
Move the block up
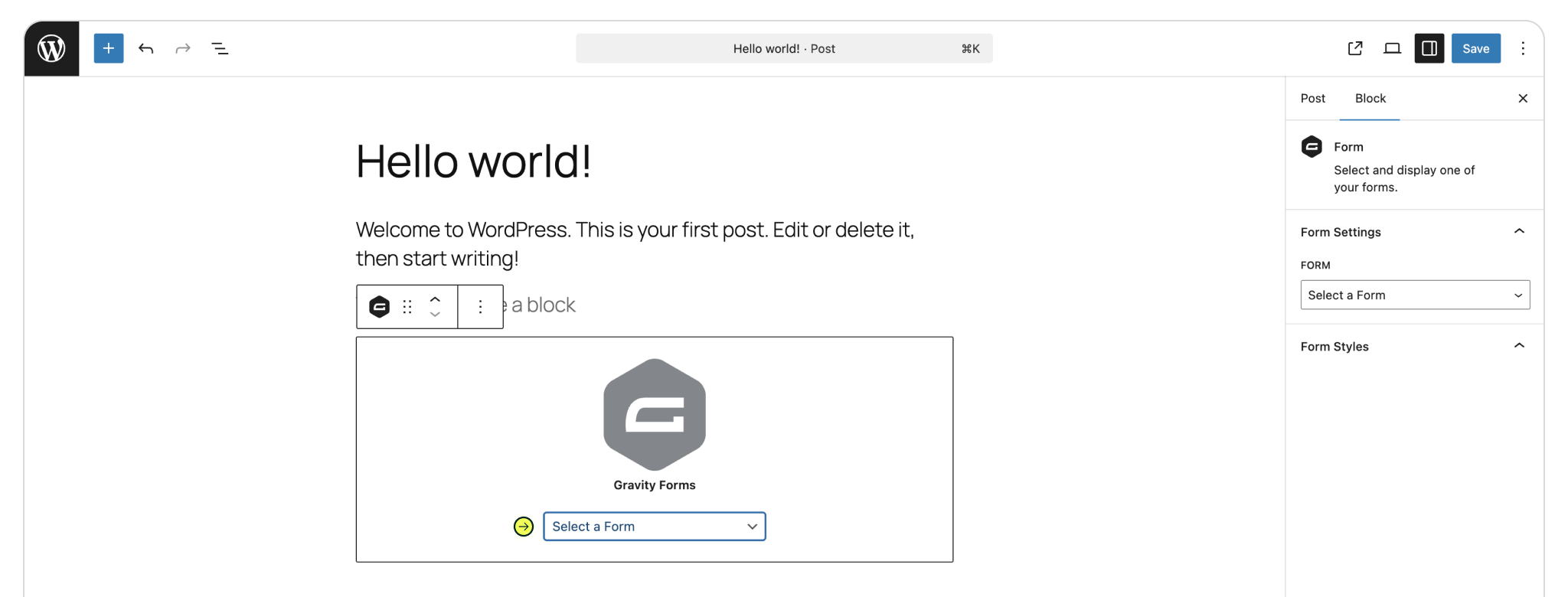435,298
